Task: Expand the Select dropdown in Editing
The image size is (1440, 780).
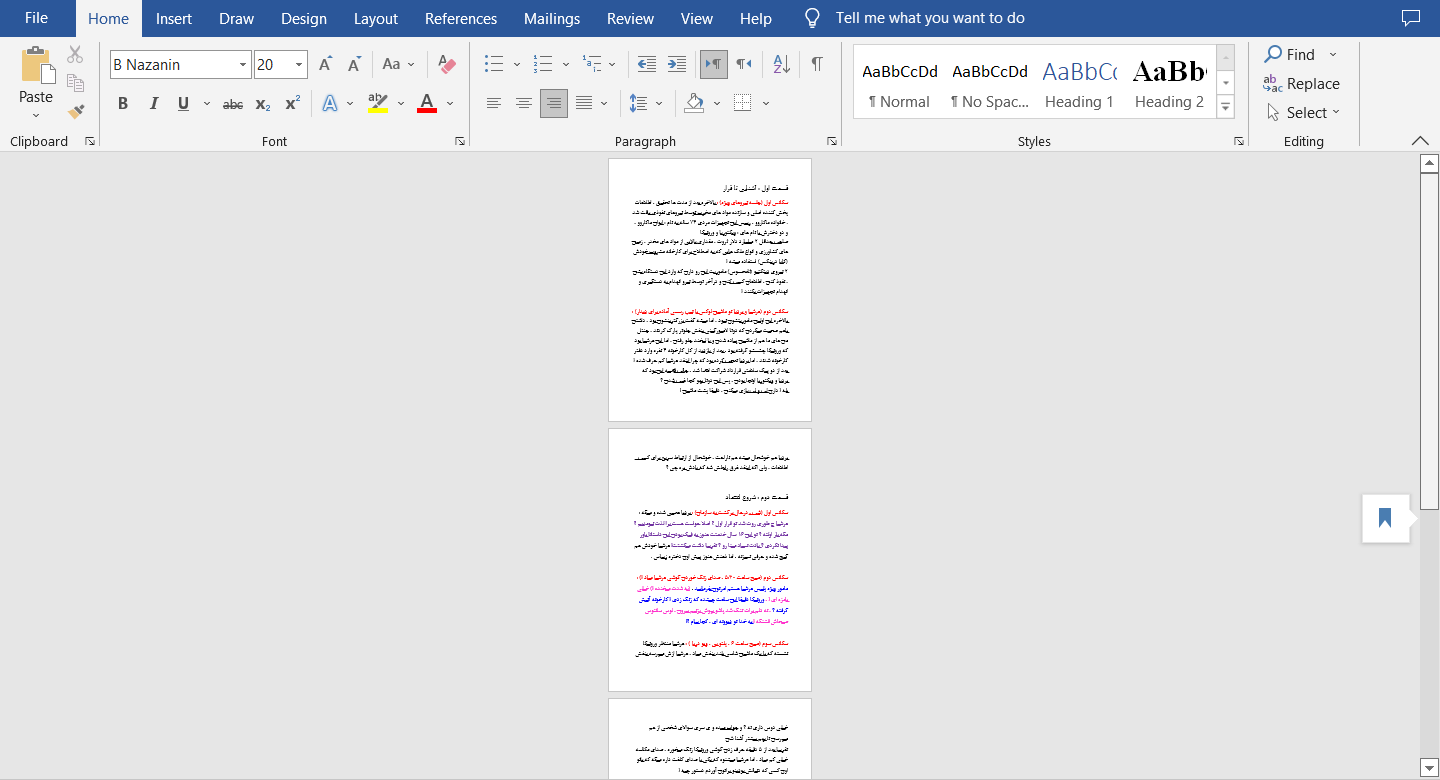Action: [1336, 113]
